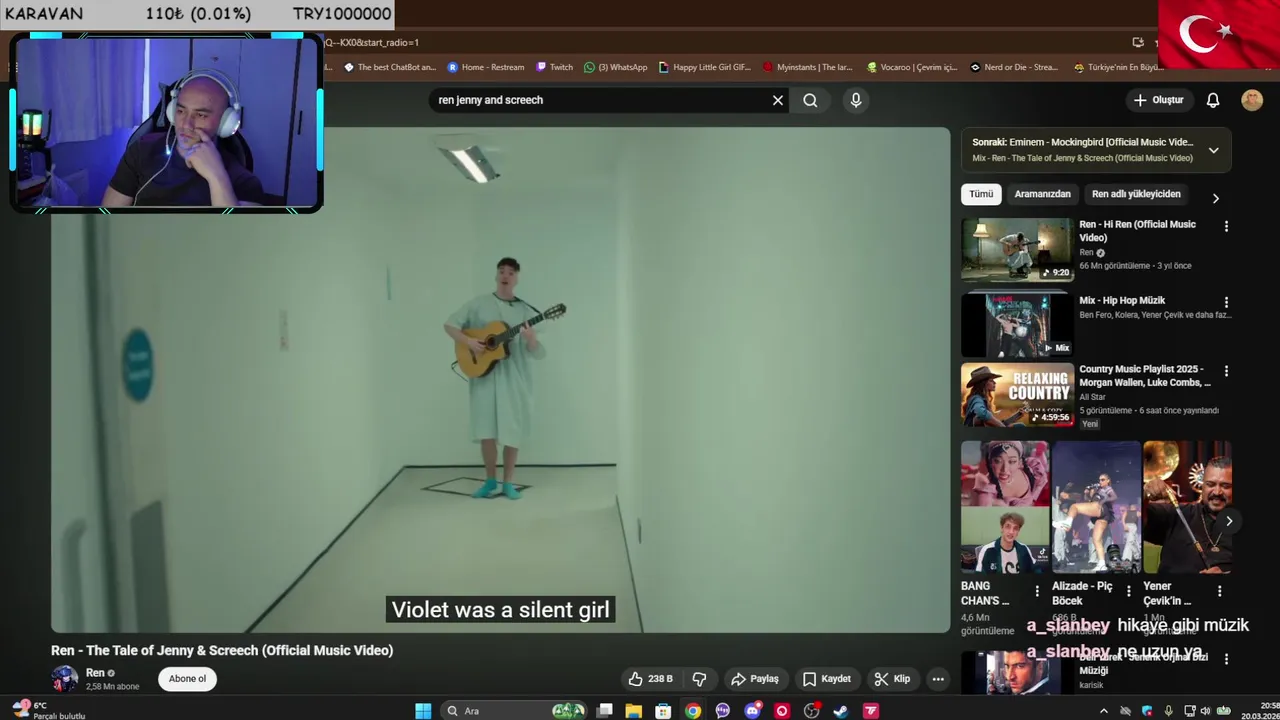Screen dimensions: 1280x720
Task: Focus the 'ren jenny and screech' search field
Action: 600,100
